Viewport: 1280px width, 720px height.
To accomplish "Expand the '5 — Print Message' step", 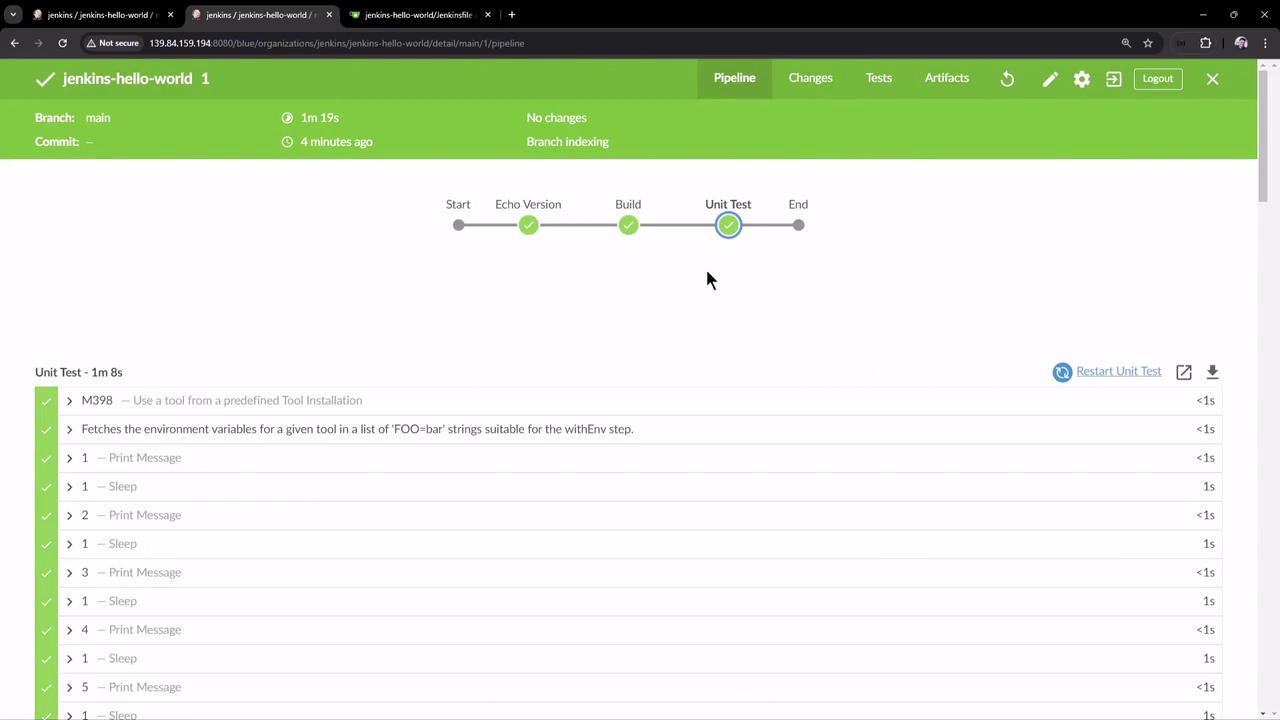I will click(x=70, y=688).
